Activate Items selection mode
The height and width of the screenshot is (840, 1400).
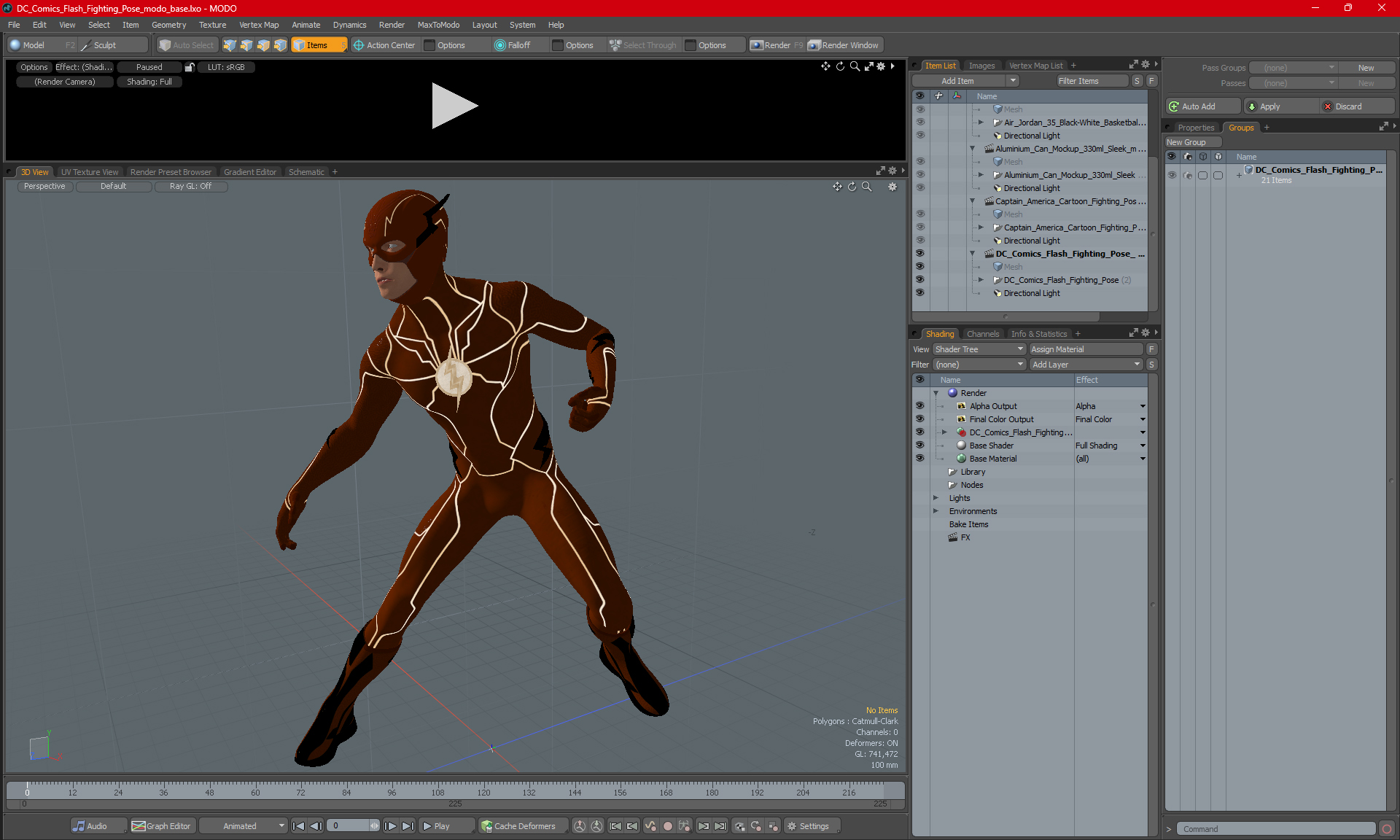click(x=319, y=45)
